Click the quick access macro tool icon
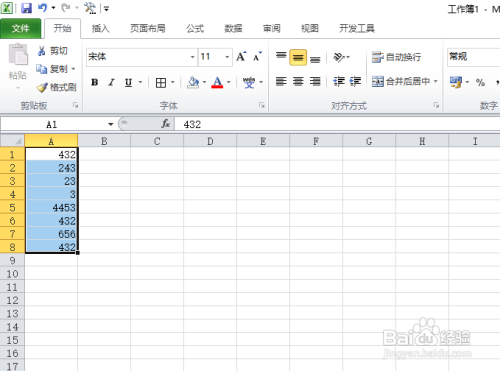 90,8
